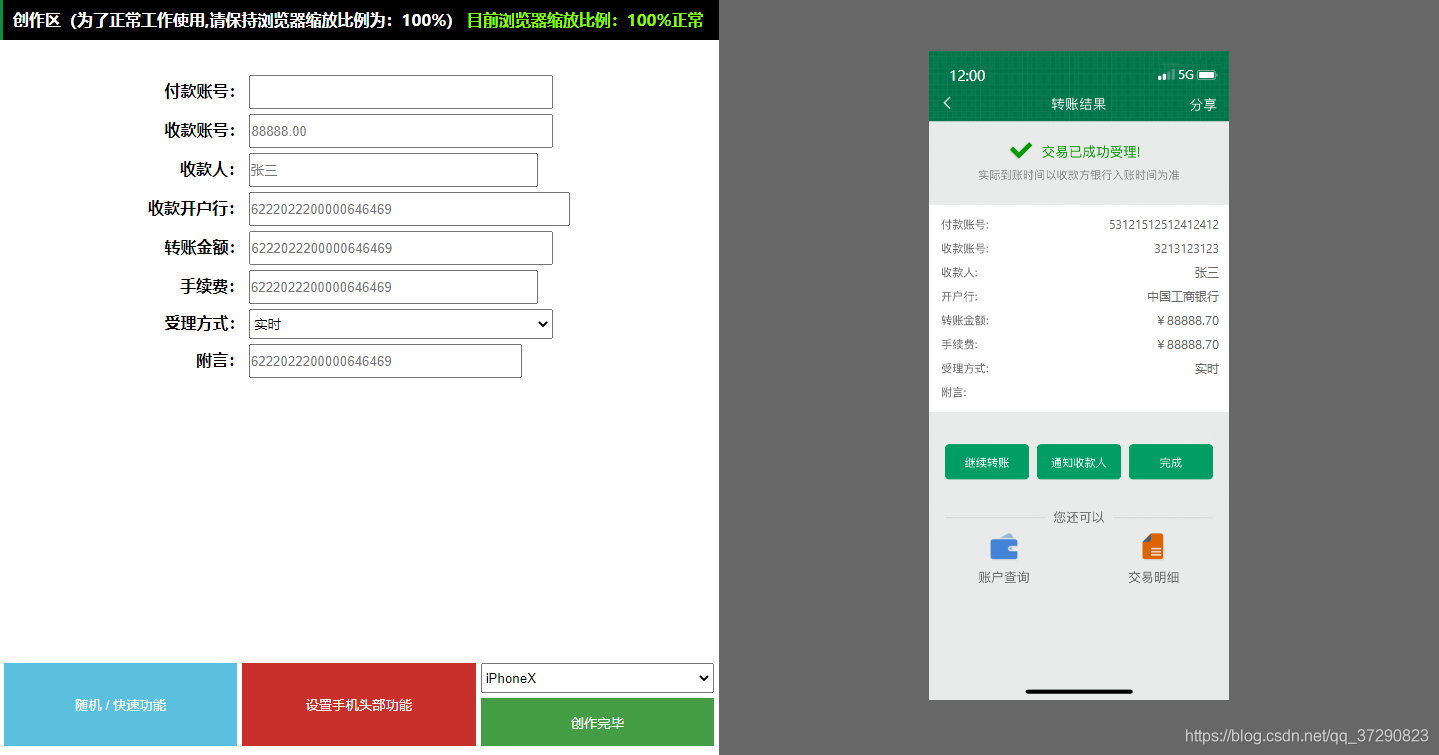The image size is (1439, 755).
Task: Focus the 付款账号 input field
Action: (401, 92)
